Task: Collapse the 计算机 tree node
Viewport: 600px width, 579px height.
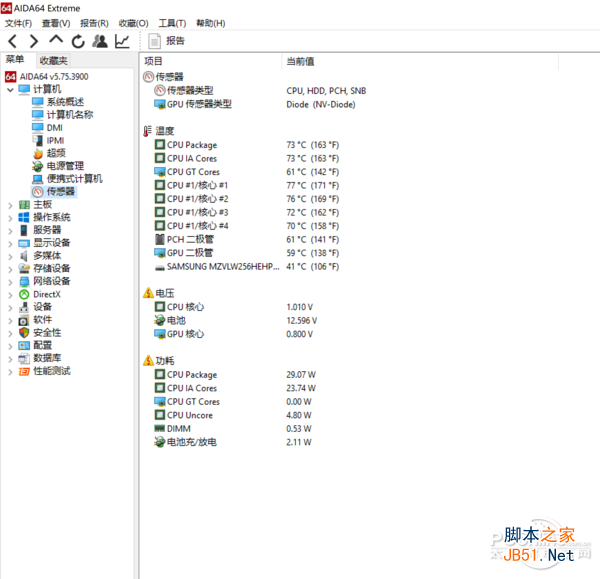Action: click(x=10, y=90)
